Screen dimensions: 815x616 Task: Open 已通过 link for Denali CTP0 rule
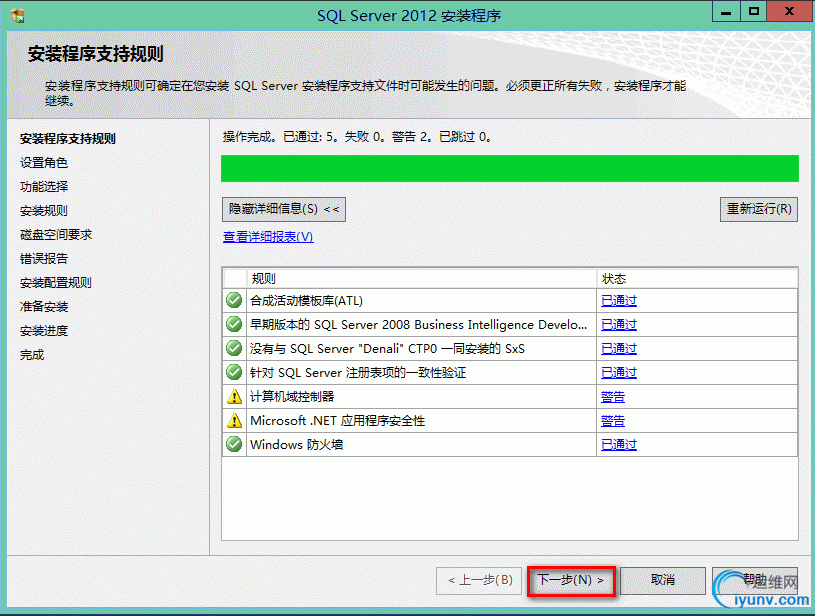point(619,348)
